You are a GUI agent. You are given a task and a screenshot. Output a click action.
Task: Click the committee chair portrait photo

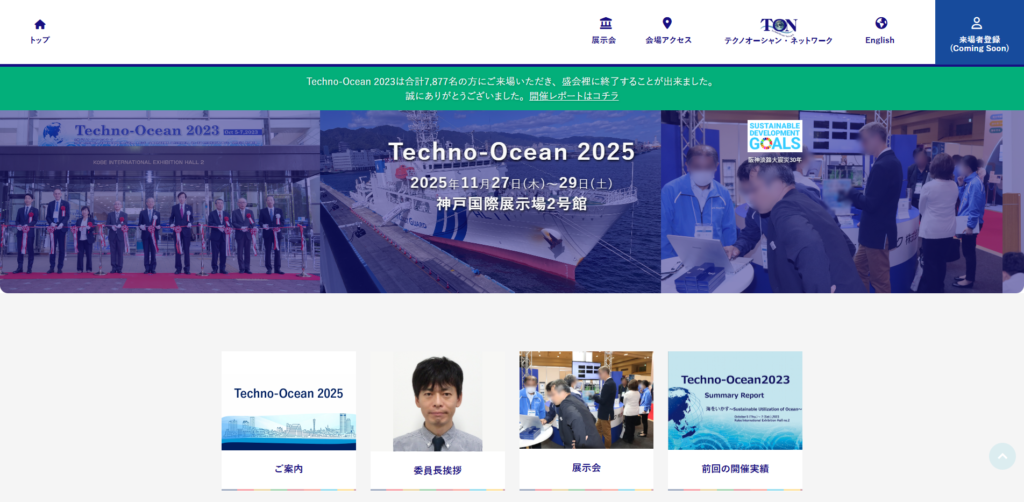(x=438, y=402)
